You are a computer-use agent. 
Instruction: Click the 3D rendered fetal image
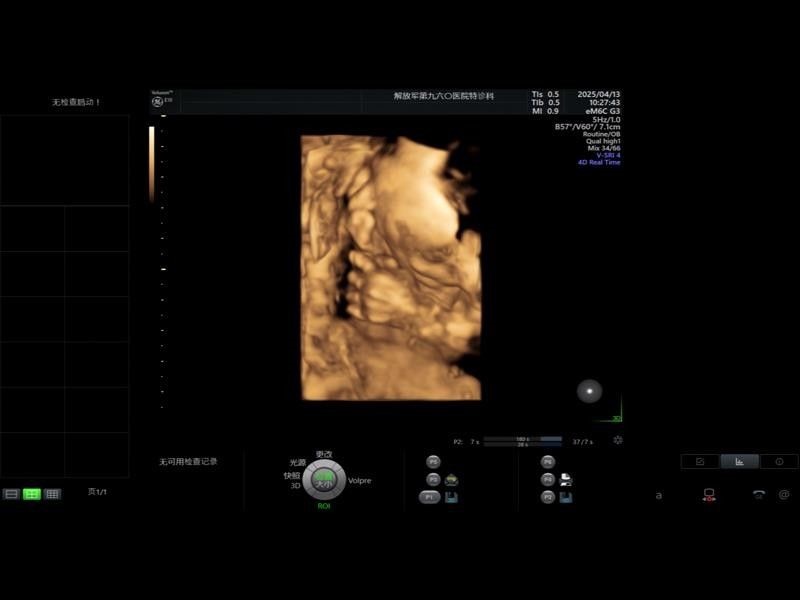(391, 268)
